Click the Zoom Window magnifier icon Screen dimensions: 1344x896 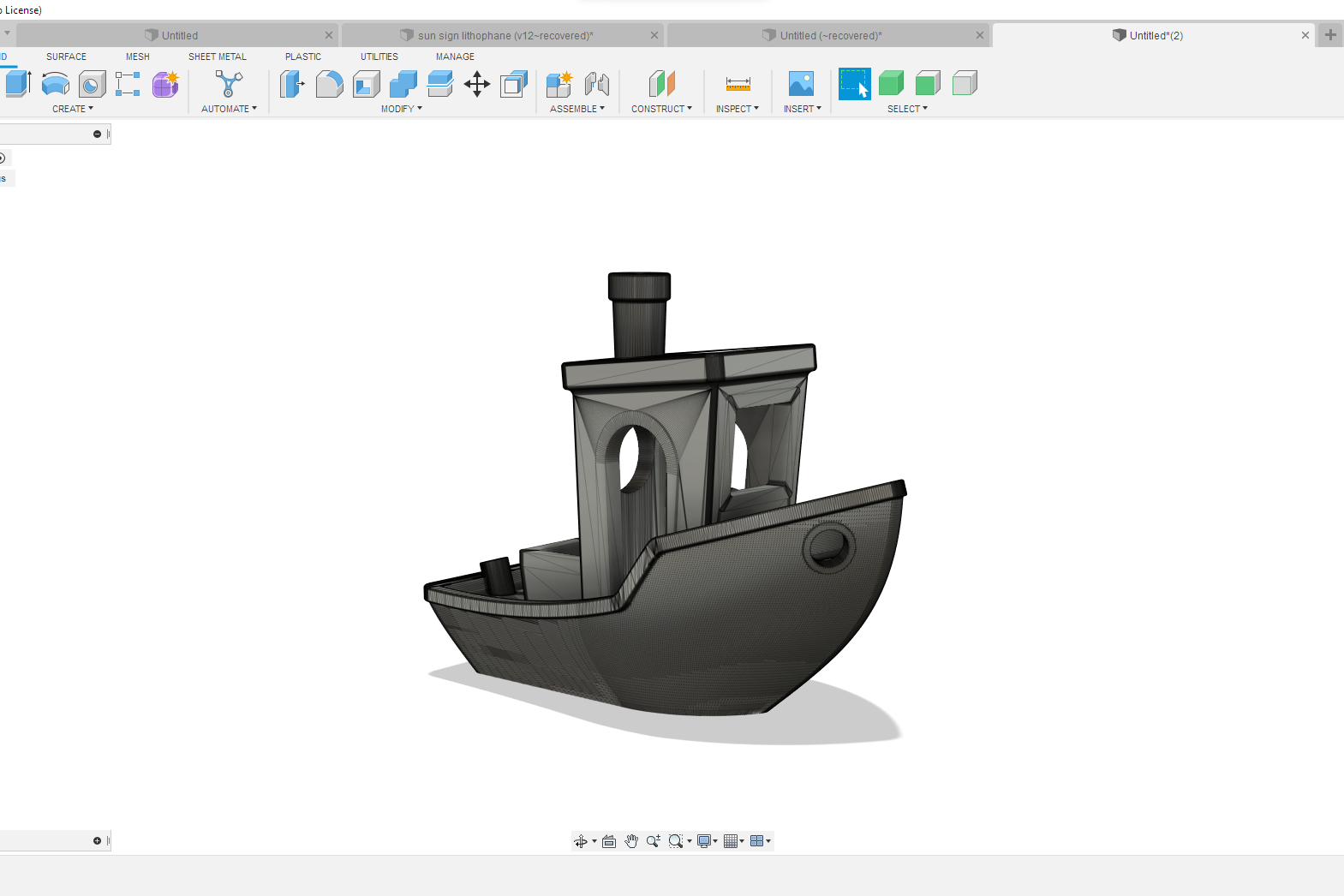tap(676, 841)
